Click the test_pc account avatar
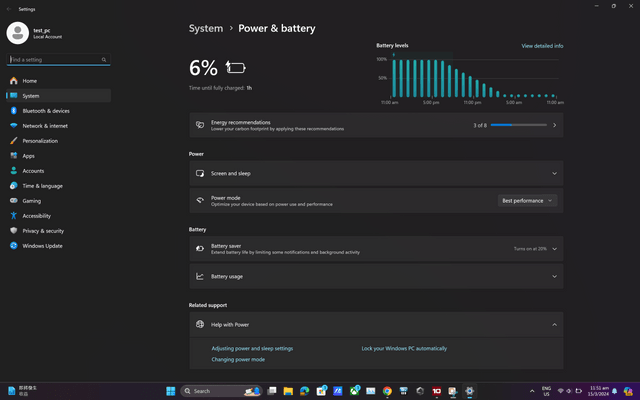The height and width of the screenshot is (400, 640). coord(18,33)
